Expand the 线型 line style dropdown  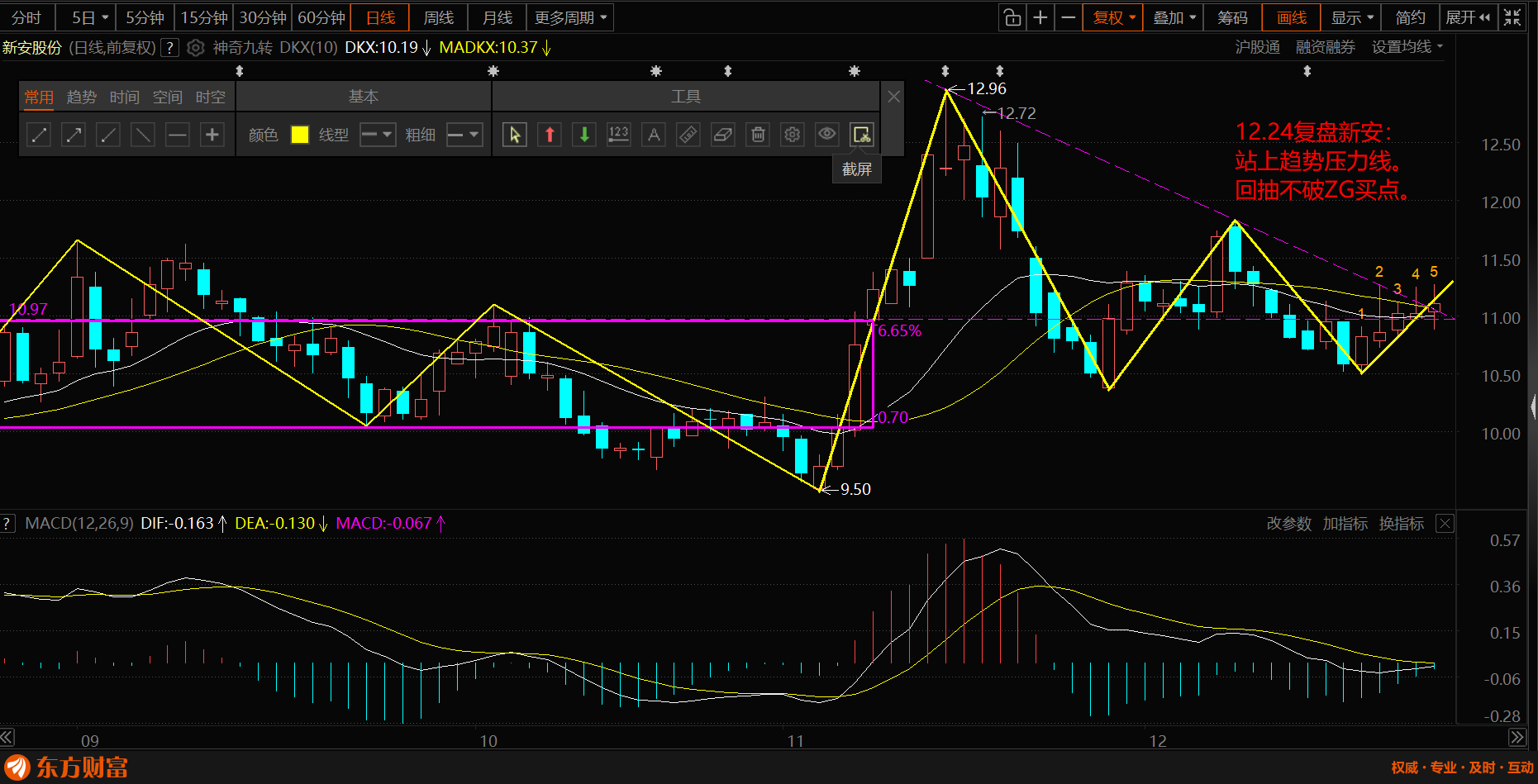[378, 135]
